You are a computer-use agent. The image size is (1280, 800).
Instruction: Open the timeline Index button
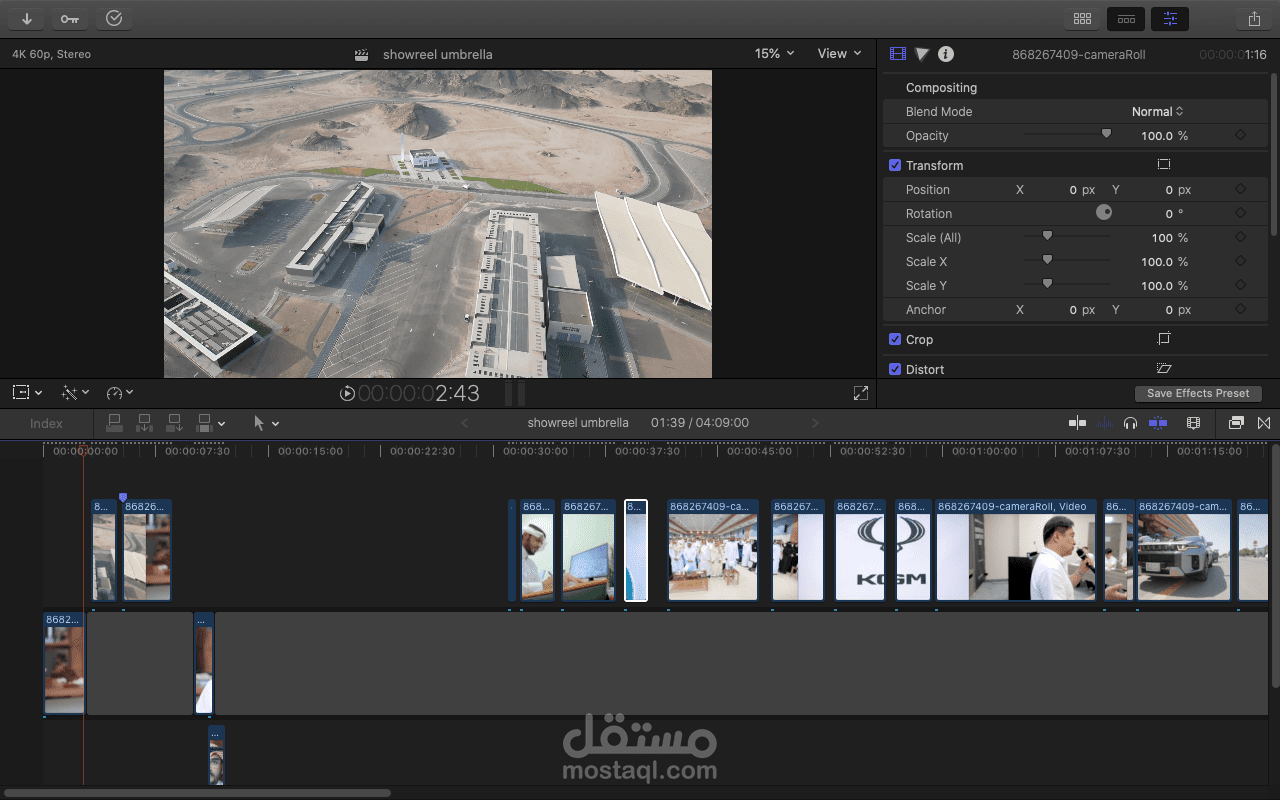tap(46, 423)
